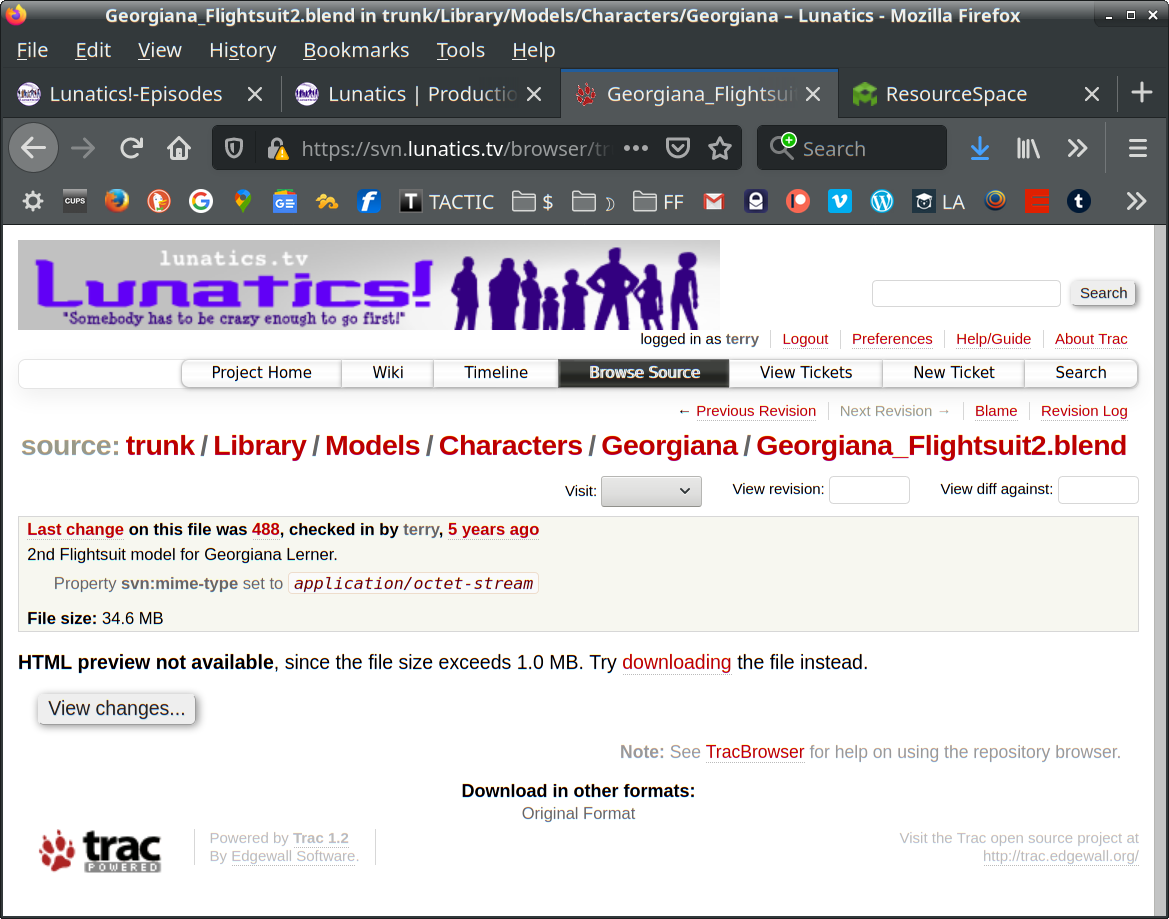Image resolution: width=1169 pixels, height=919 pixels.
Task: Close the Lunatics!-Episodes tab
Action: click(x=255, y=94)
